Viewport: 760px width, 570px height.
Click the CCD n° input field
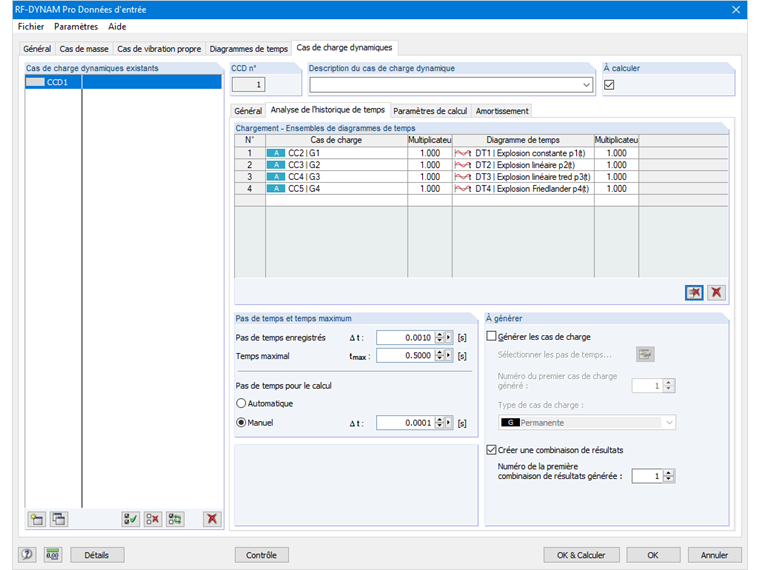249,85
